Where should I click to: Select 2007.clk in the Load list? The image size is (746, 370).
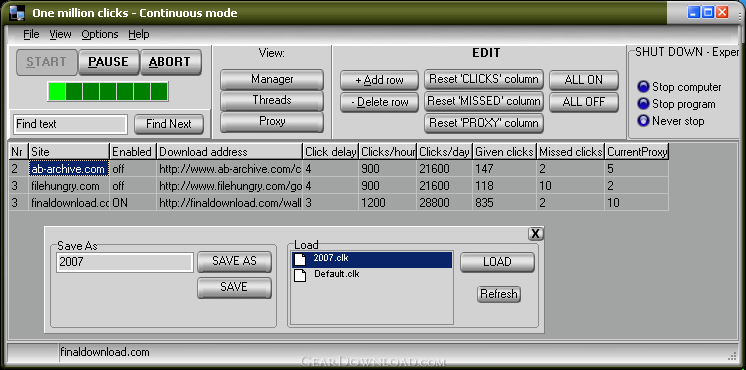[x=372, y=259]
